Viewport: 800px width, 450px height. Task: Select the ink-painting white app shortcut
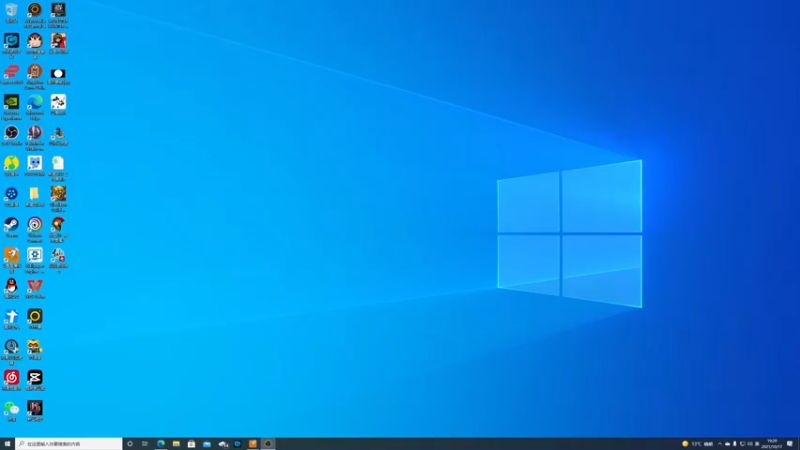tap(58, 104)
